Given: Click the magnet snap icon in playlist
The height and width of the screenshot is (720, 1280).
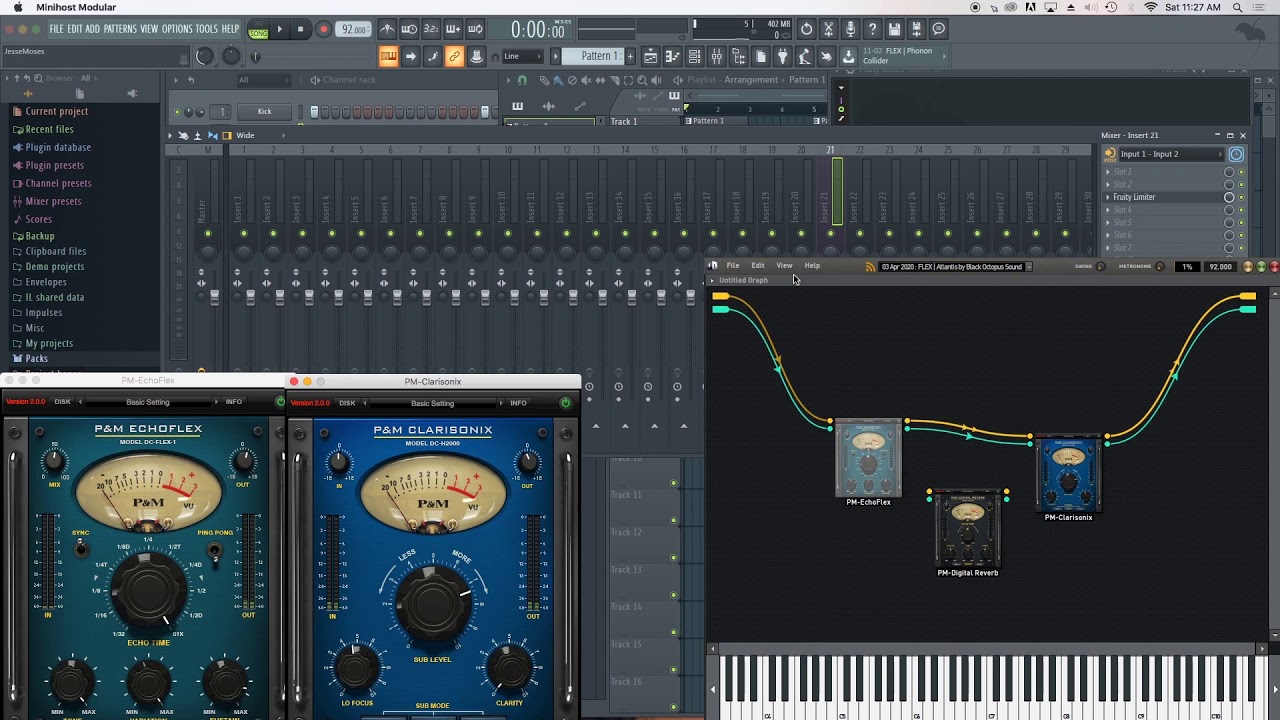Looking at the screenshot, I should (521, 80).
